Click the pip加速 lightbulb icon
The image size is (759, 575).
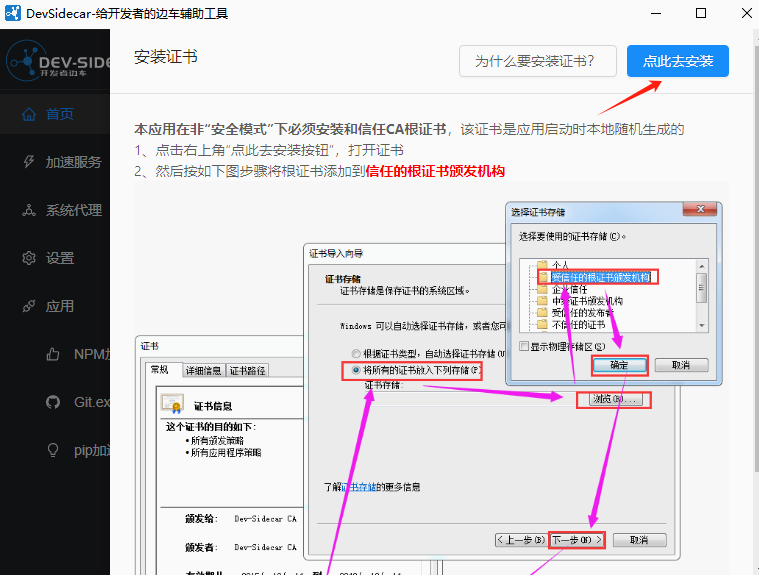coord(53,450)
